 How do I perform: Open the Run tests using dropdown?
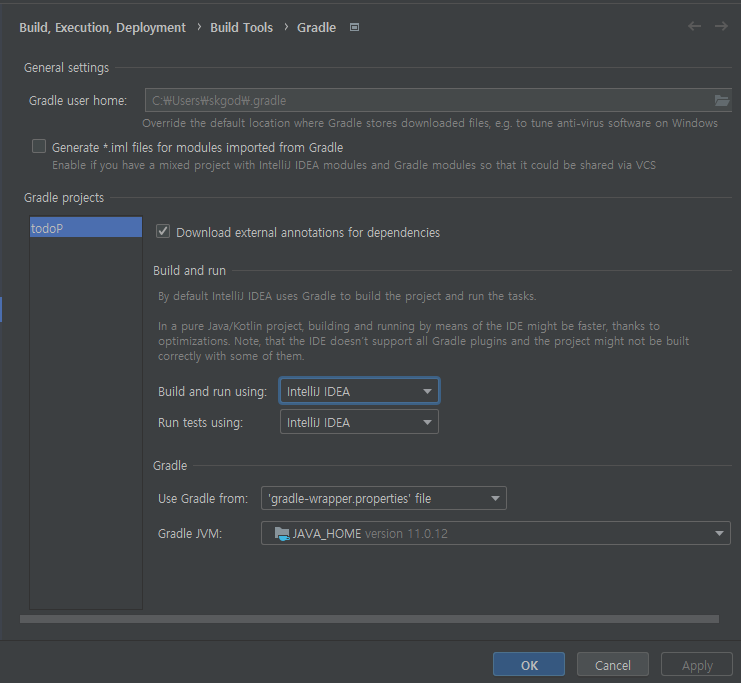pos(359,422)
